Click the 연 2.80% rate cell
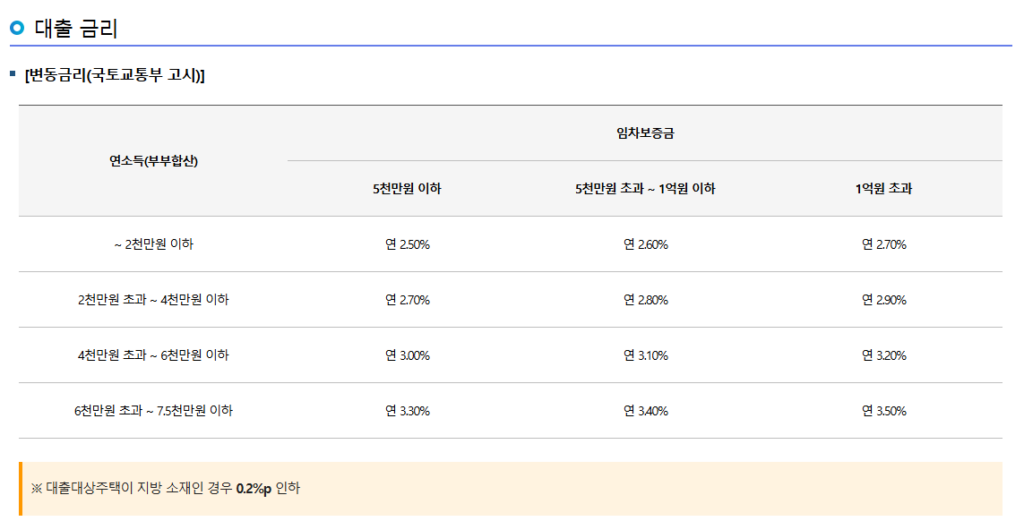This screenshot has width=1024, height=521. (x=645, y=300)
